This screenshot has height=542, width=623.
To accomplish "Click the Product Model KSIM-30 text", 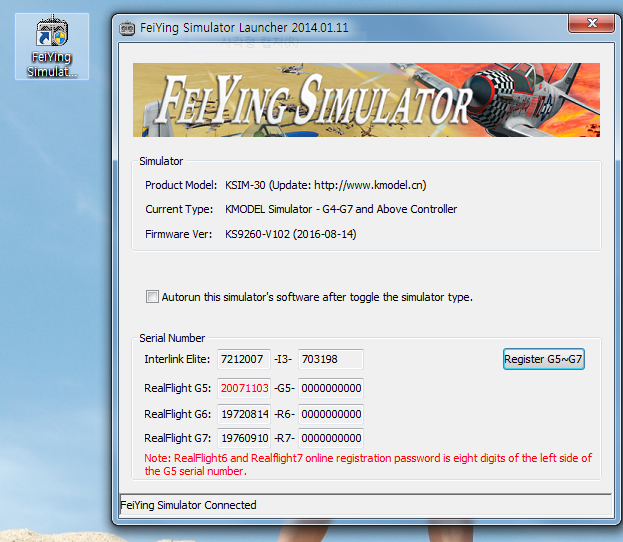I will [325, 185].
